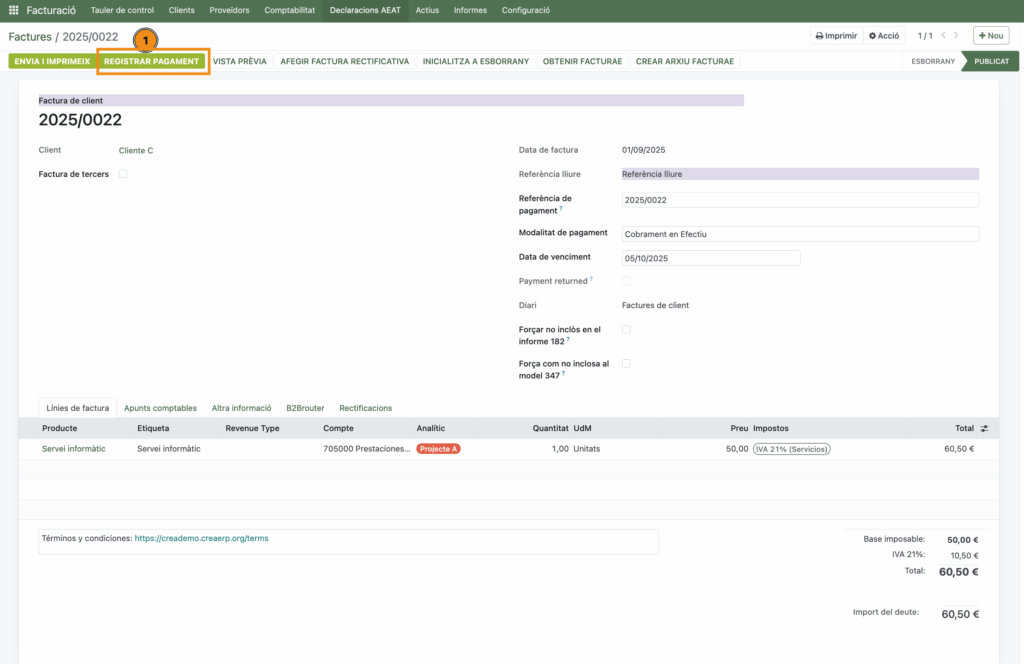Check Força com no inclosa al model 347
The image size is (1024, 664).
pyautogui.click(x=626, y=363)
